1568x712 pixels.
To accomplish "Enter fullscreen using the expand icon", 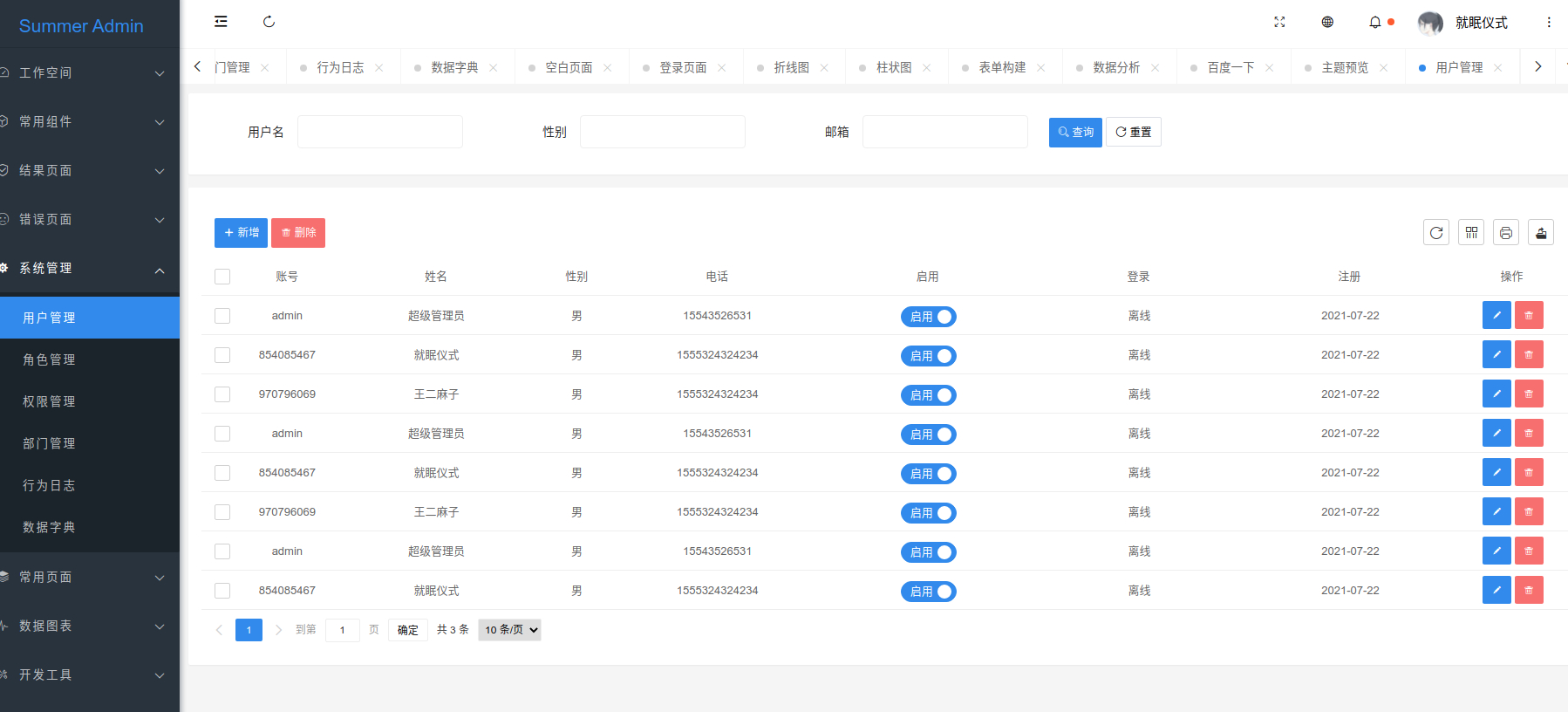I will [1279, 22].
